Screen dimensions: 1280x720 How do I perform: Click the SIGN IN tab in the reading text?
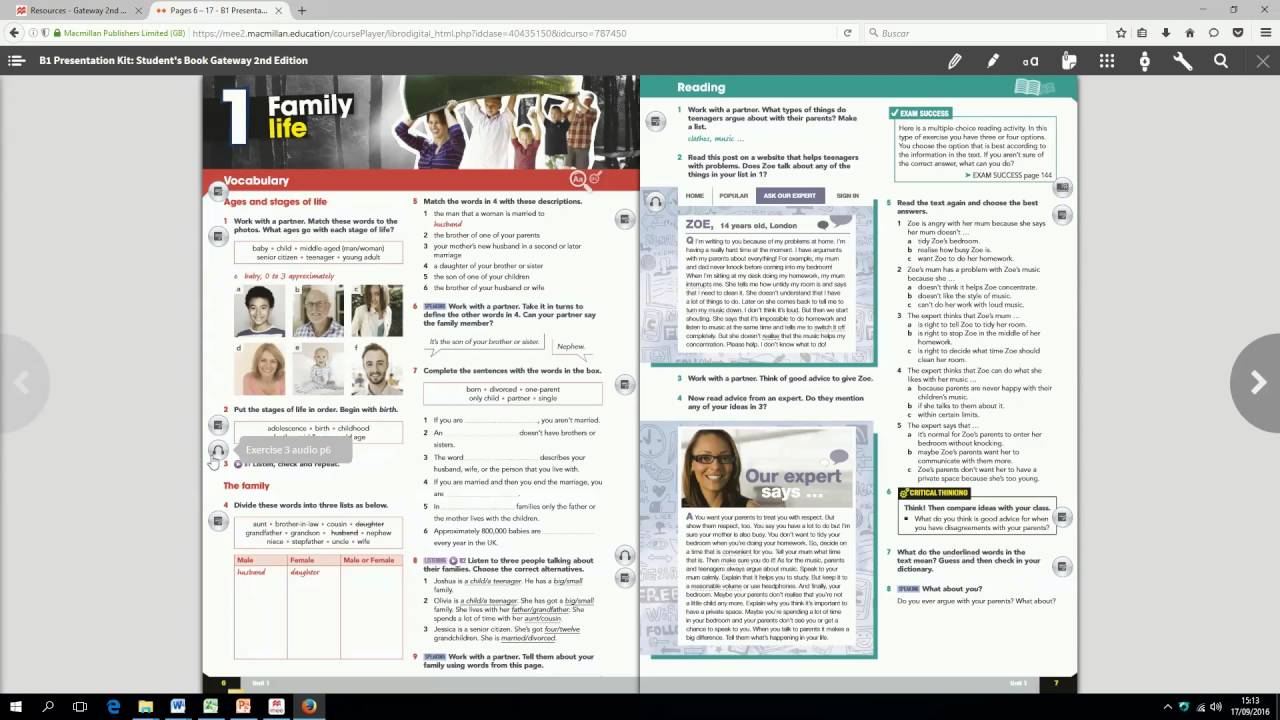(847, 195)
